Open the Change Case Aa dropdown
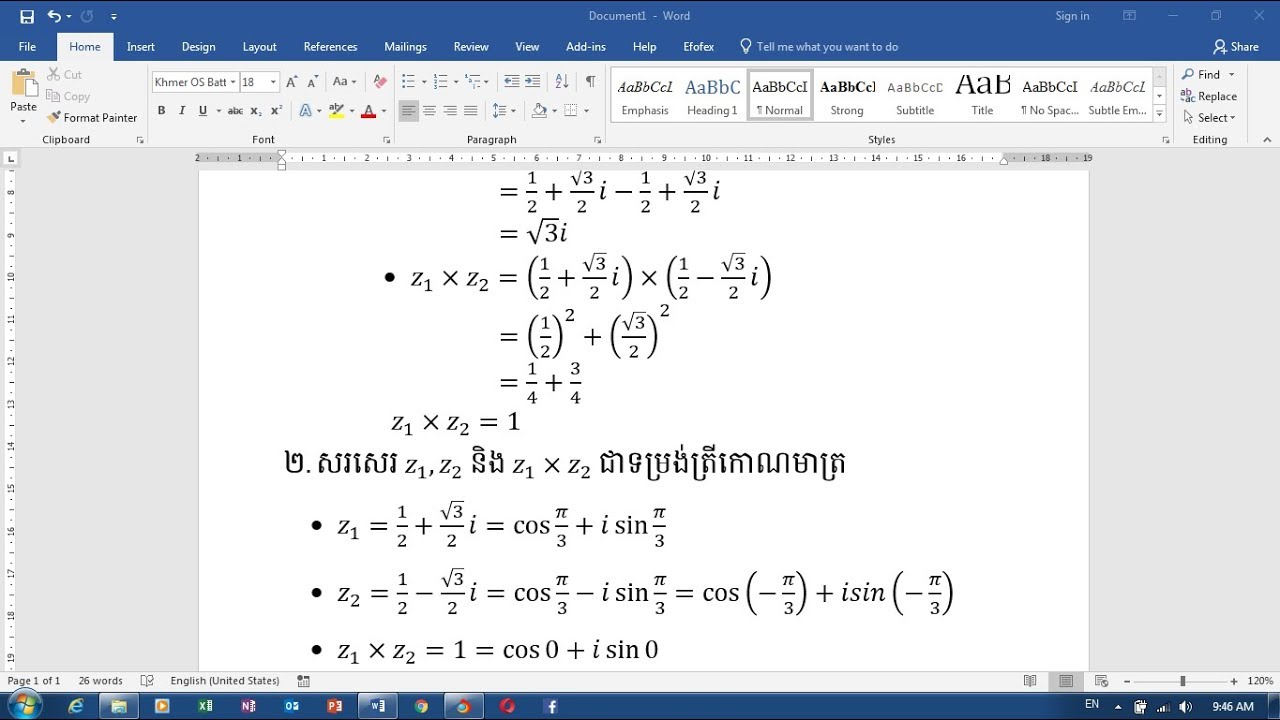 [344, 82]
